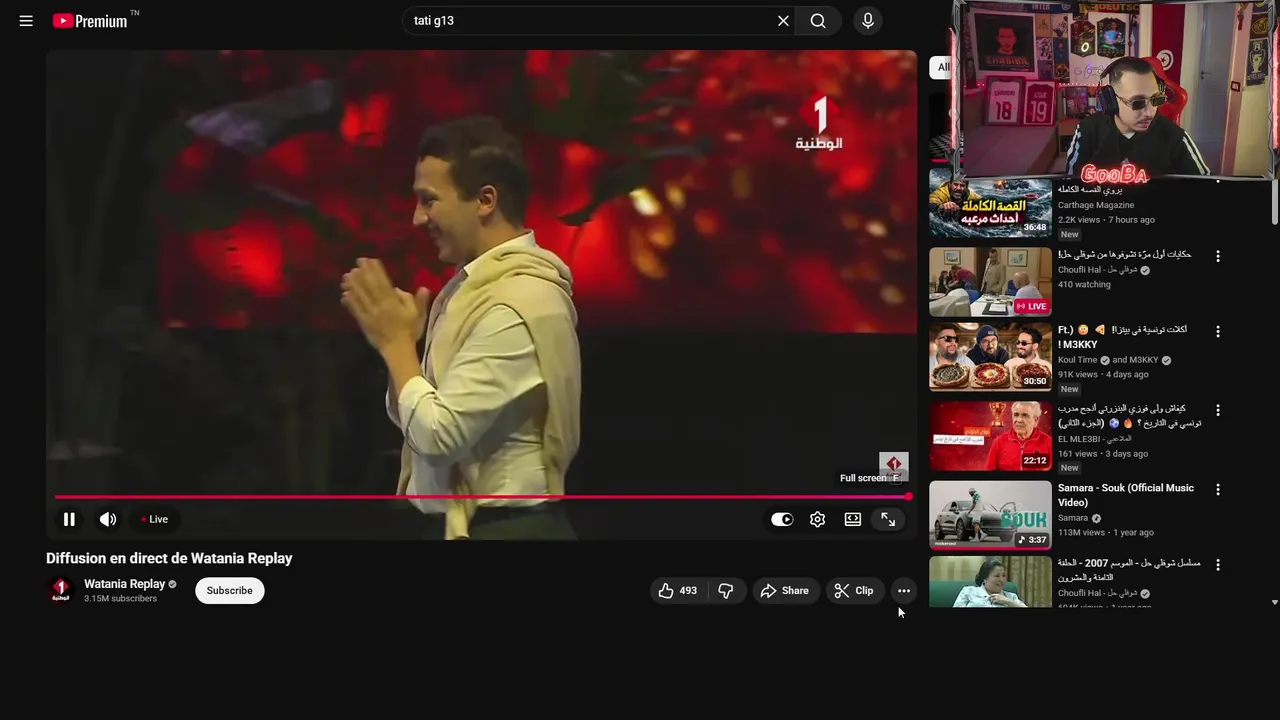
Task: Open options for Choufli Hal live video
Action: 1218,256
